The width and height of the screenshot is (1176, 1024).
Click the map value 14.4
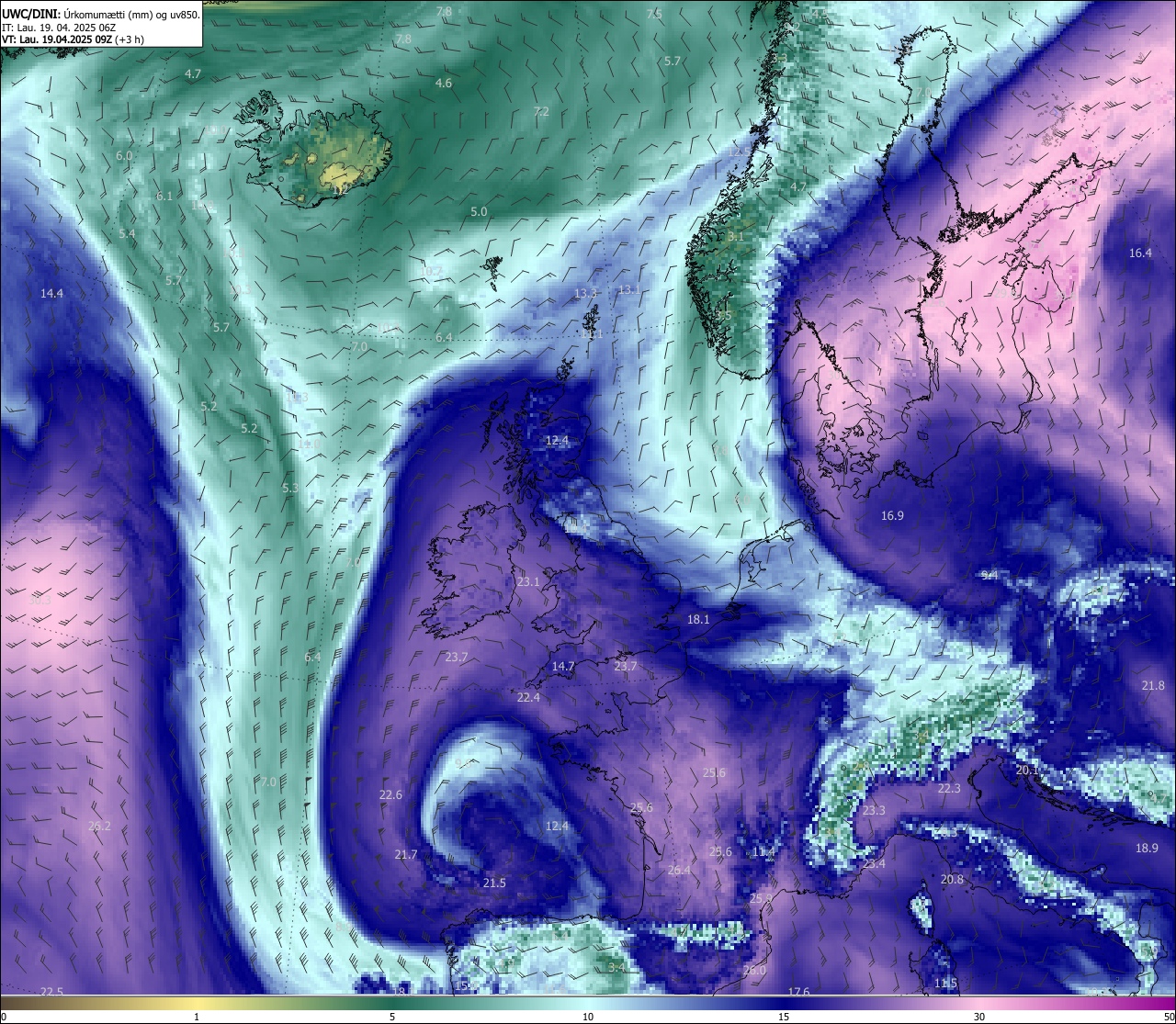coord(51,294)
